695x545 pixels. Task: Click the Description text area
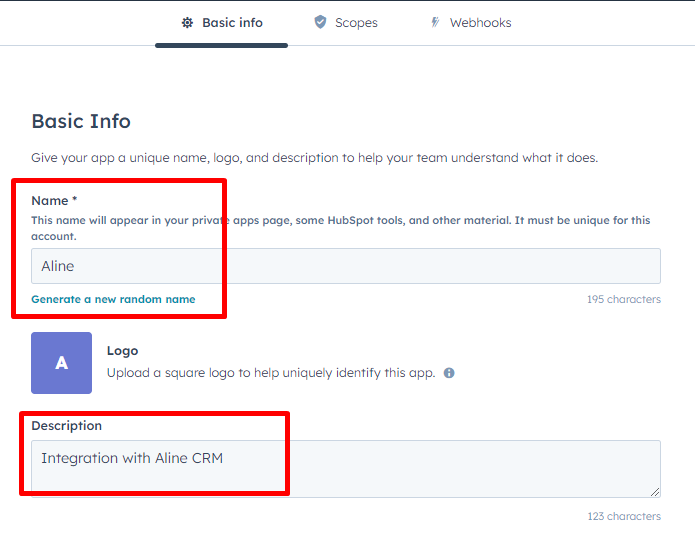coord(346,469)
